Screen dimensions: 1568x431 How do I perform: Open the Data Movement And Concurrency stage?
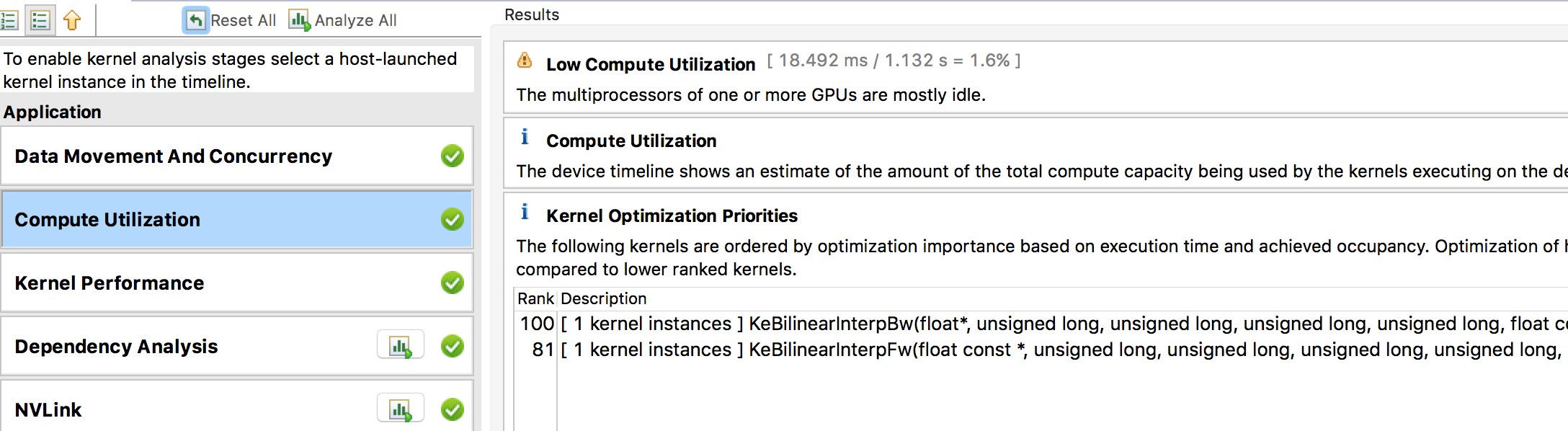pyautogui.click(x=173, y=156)
